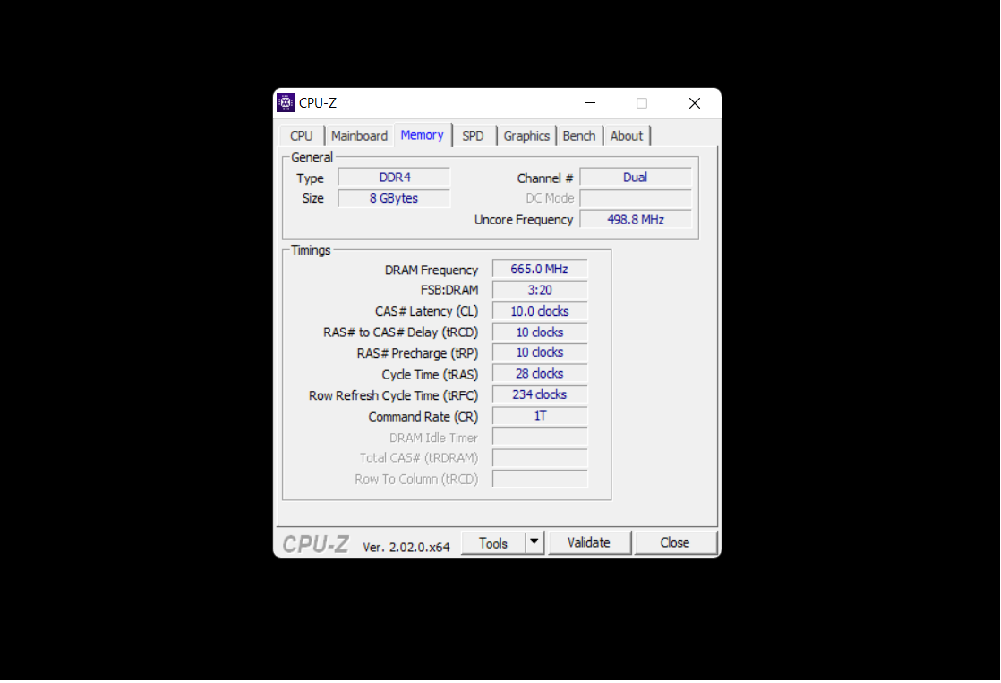Click the Dual channel value field
This screenshot has width=1001, height=683.
(635, 177)
